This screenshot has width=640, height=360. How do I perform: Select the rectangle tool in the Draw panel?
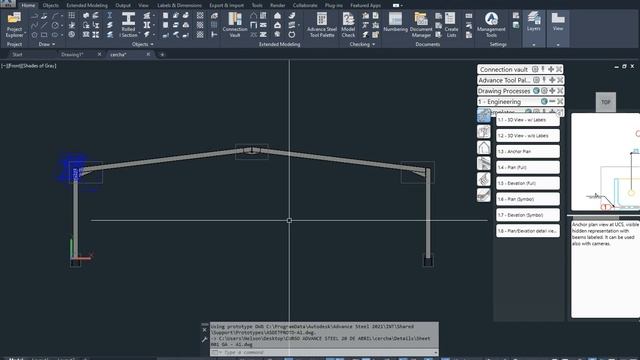(x=44, y=35)
